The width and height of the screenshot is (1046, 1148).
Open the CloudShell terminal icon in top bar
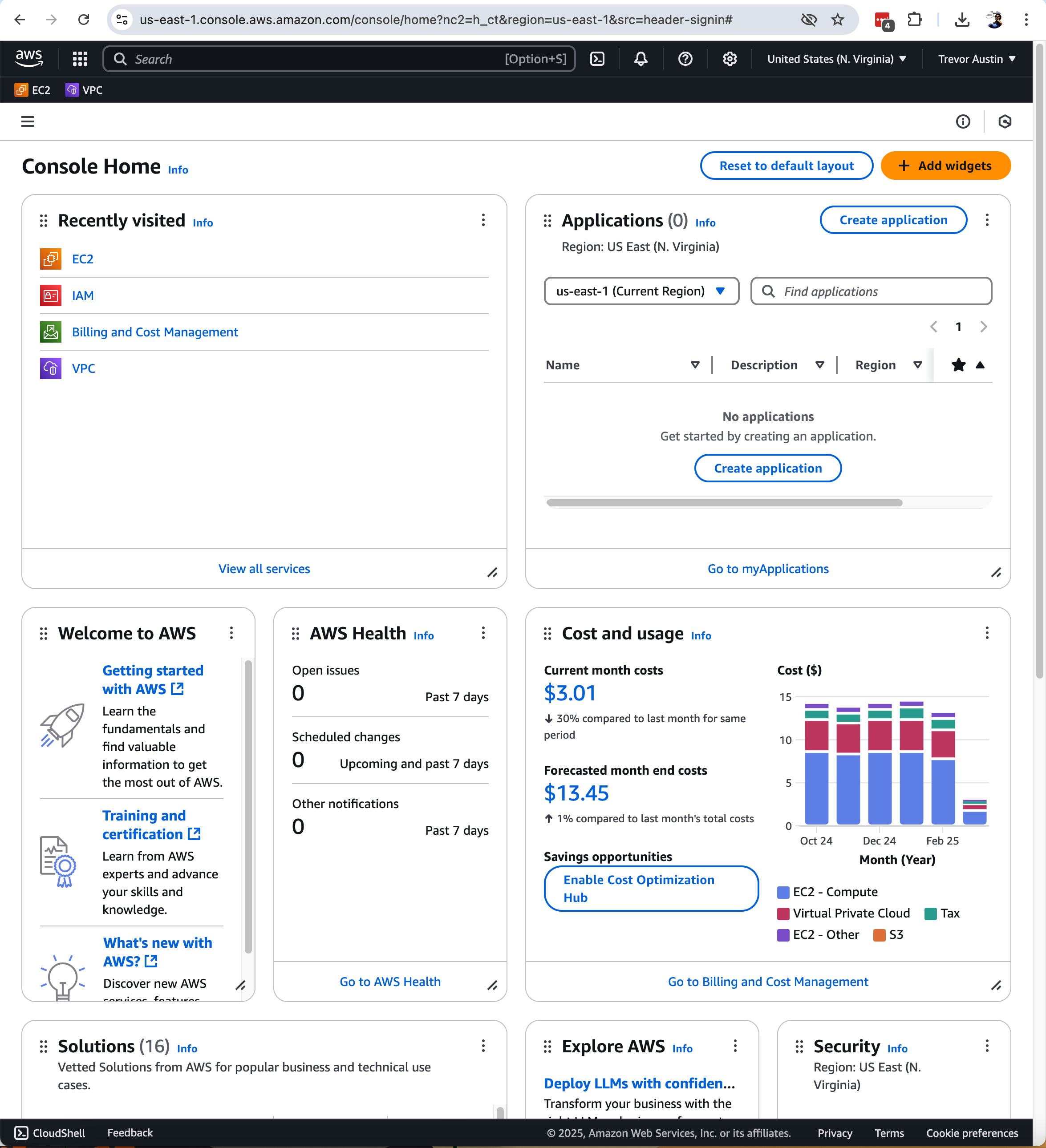pyautogui.click(x=597, y=59)
